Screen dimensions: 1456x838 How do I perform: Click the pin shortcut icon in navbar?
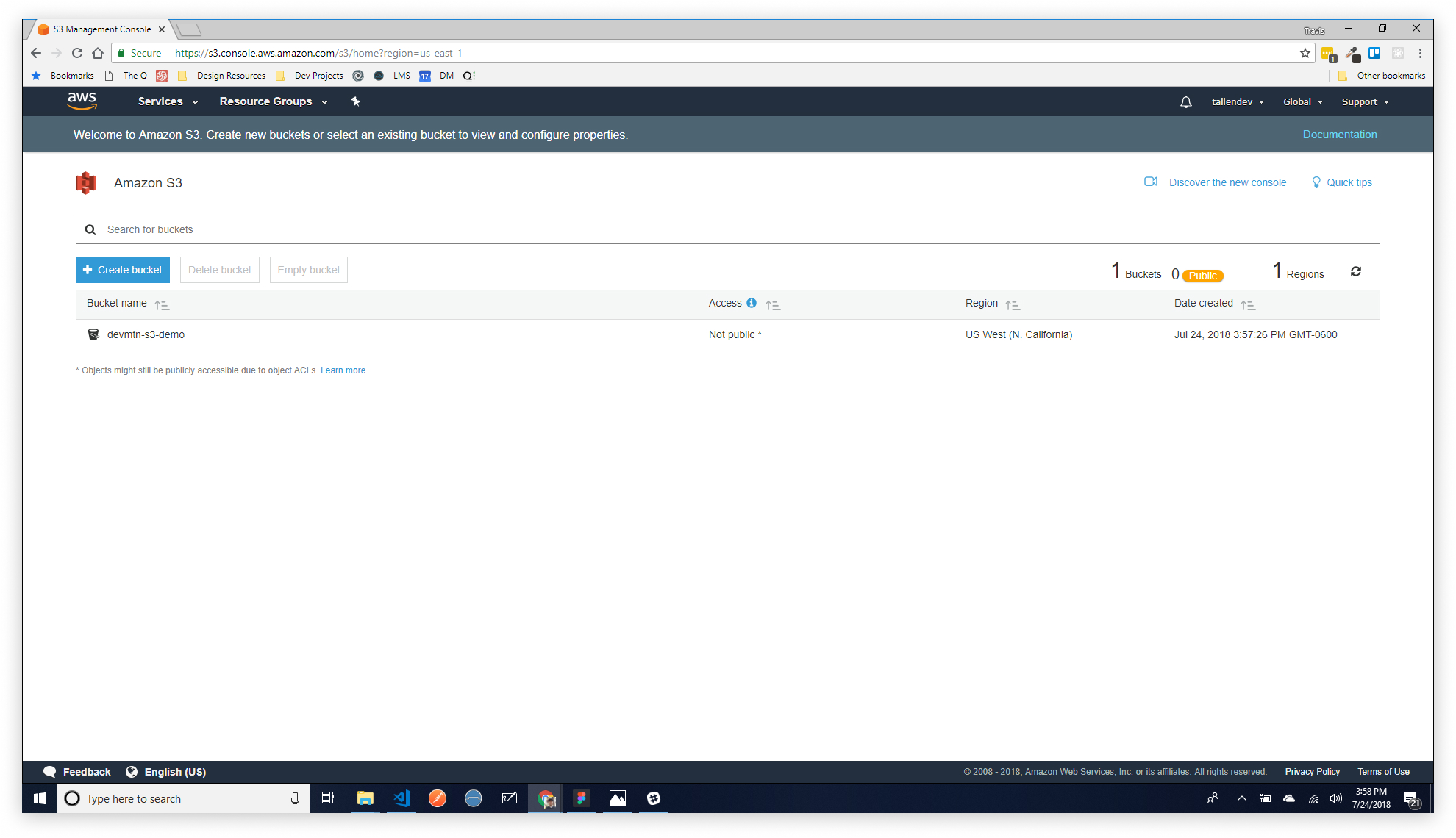[x=356, y=101]
